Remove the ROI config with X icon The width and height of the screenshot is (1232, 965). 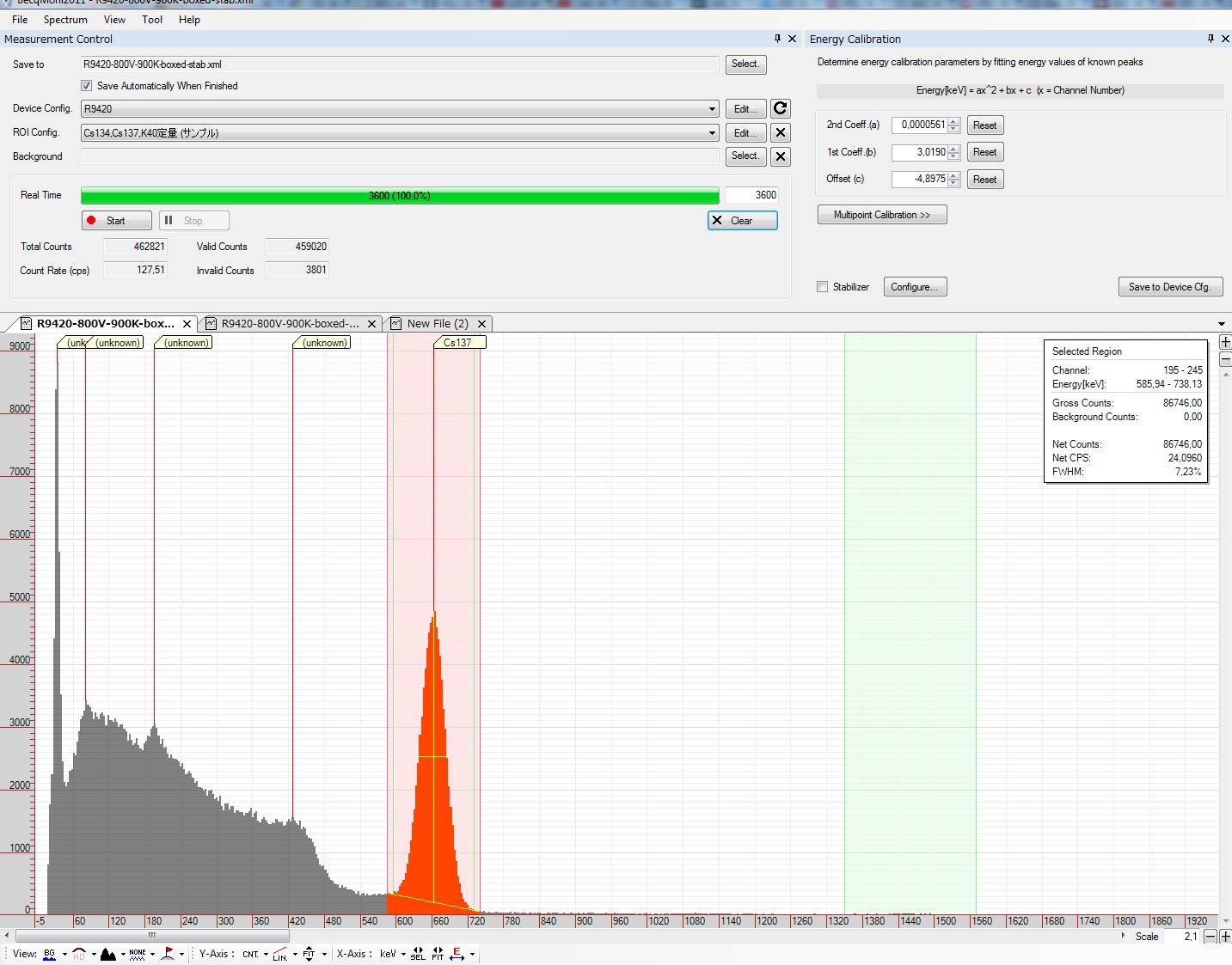coord(780,132)
